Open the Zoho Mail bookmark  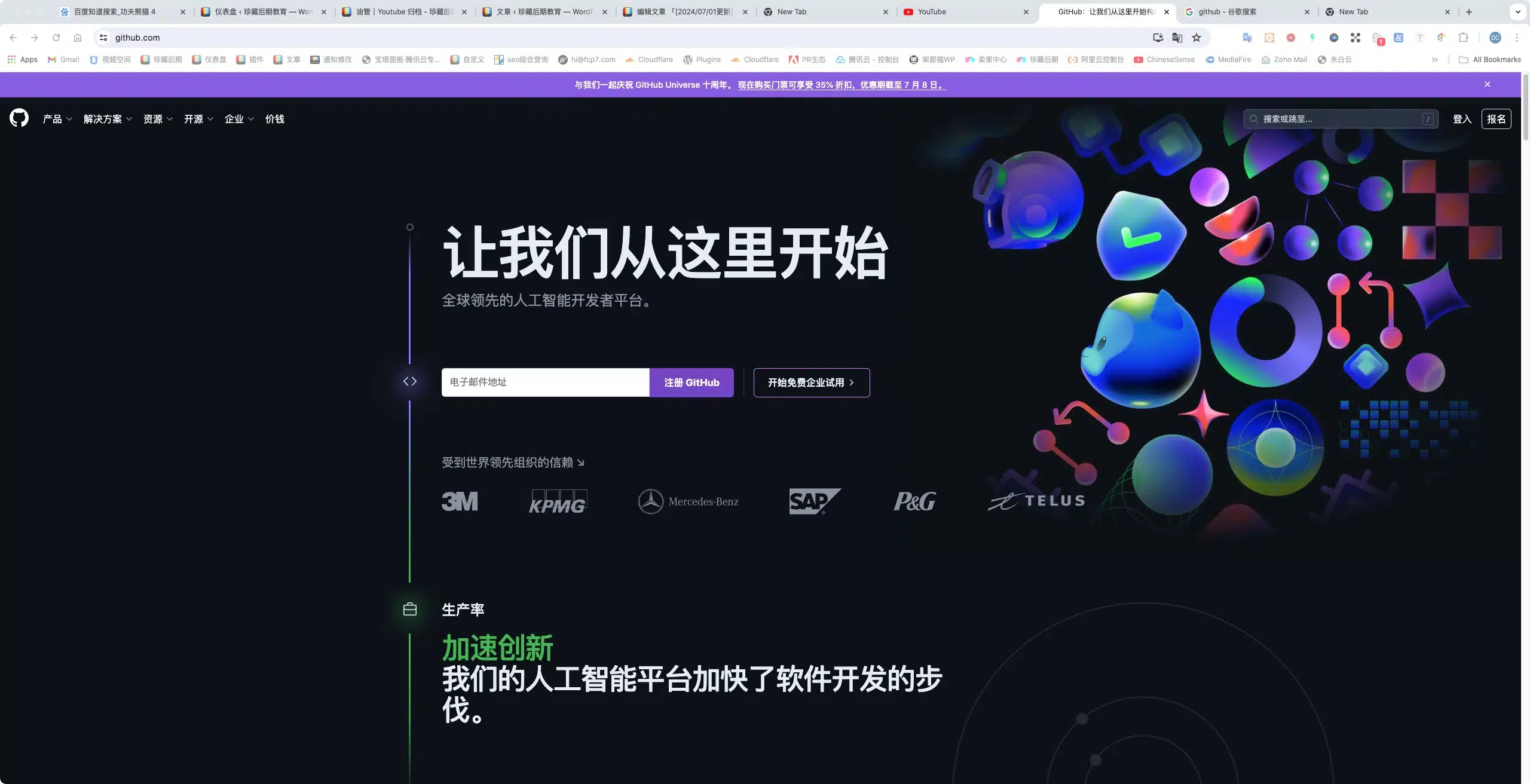click(1284, 60)
